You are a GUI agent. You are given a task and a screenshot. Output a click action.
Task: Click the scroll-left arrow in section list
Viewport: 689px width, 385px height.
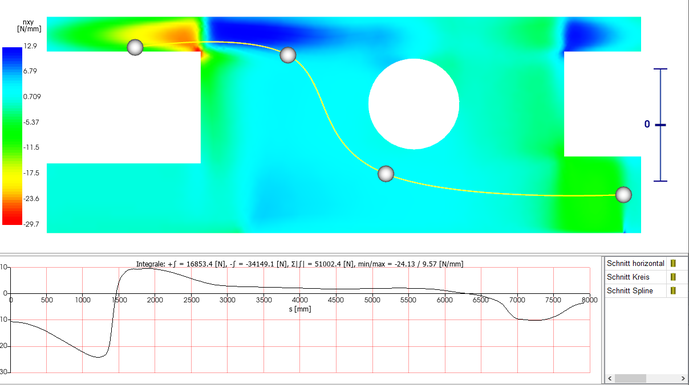click(610, 378)
